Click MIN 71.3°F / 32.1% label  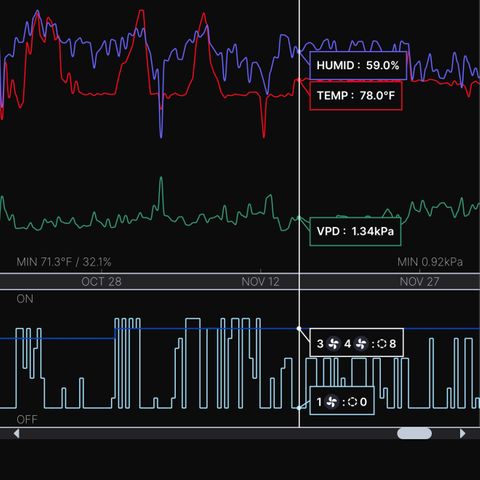point(64,262)
